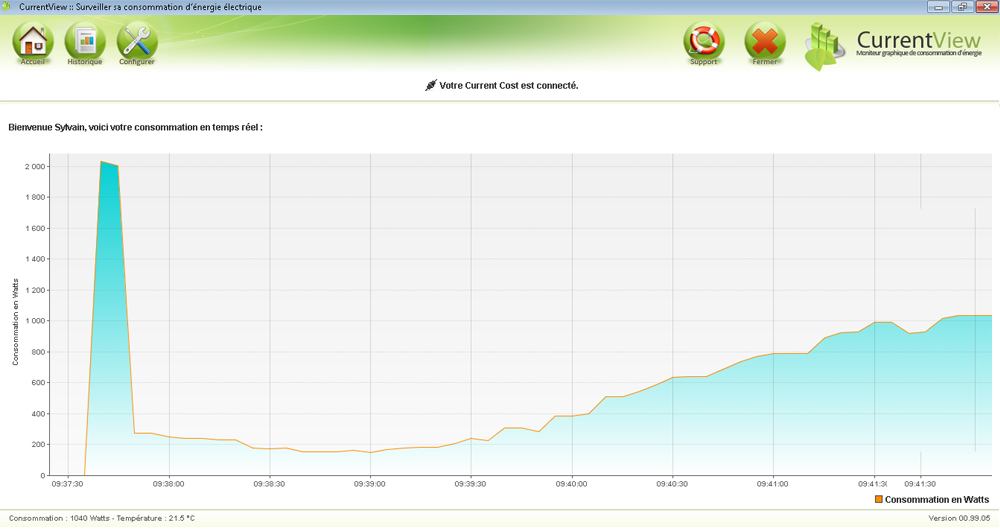Click the orange legend color swatch
1000x530 pixels.
point(879,499)
